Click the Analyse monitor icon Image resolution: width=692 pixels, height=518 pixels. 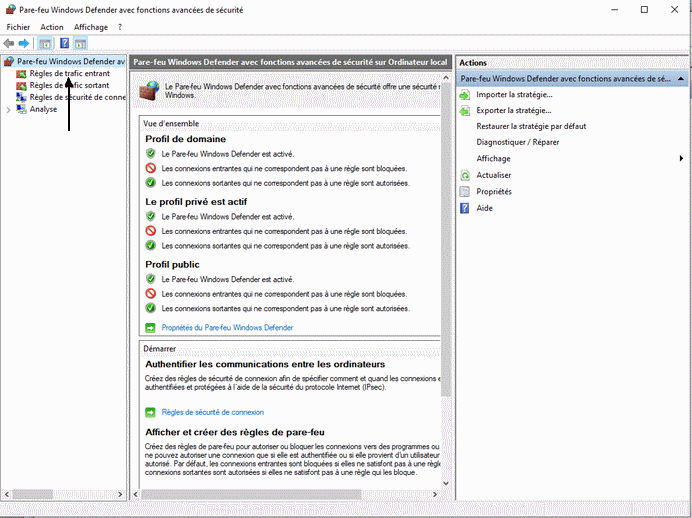[21, 109]
